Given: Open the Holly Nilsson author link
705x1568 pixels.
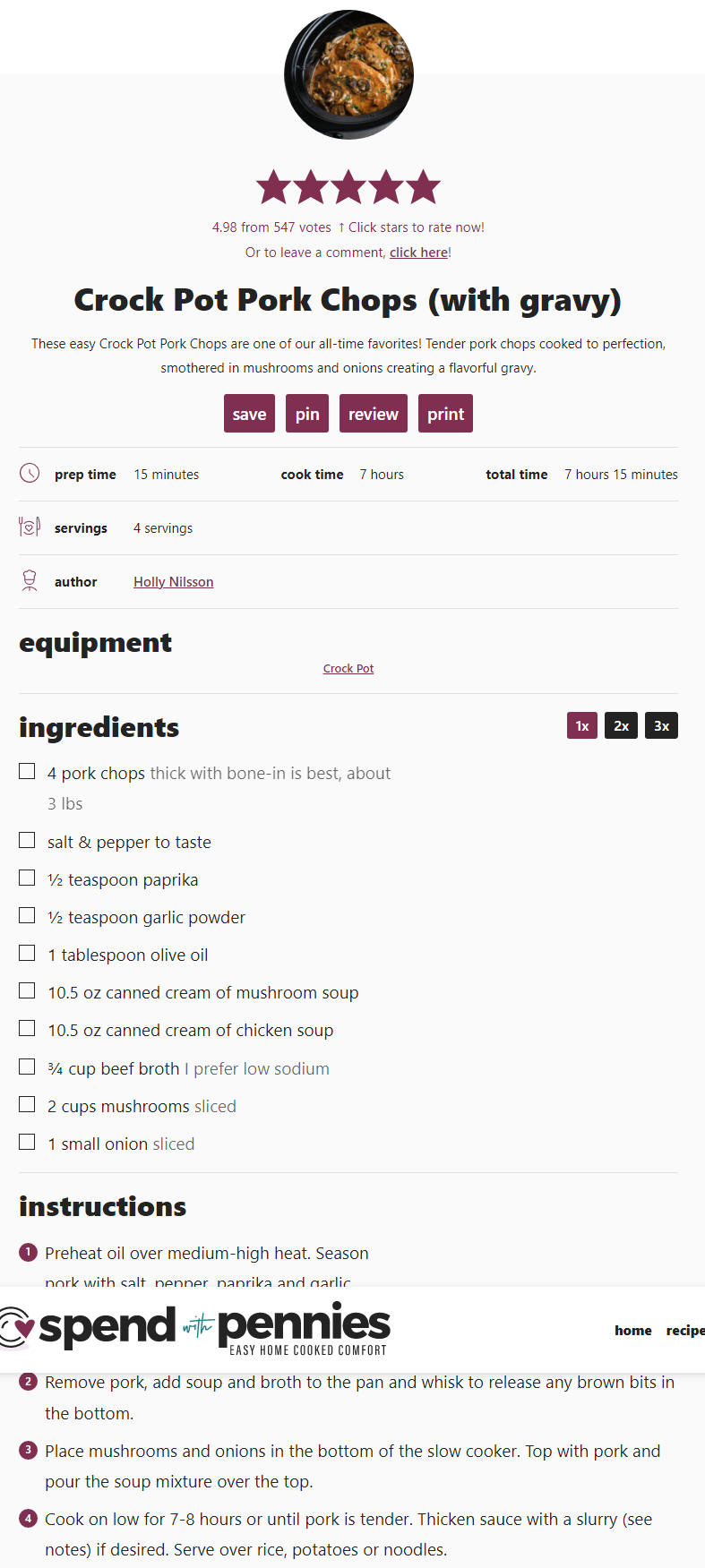Looking at the screenshot, I should click(174, 582).
